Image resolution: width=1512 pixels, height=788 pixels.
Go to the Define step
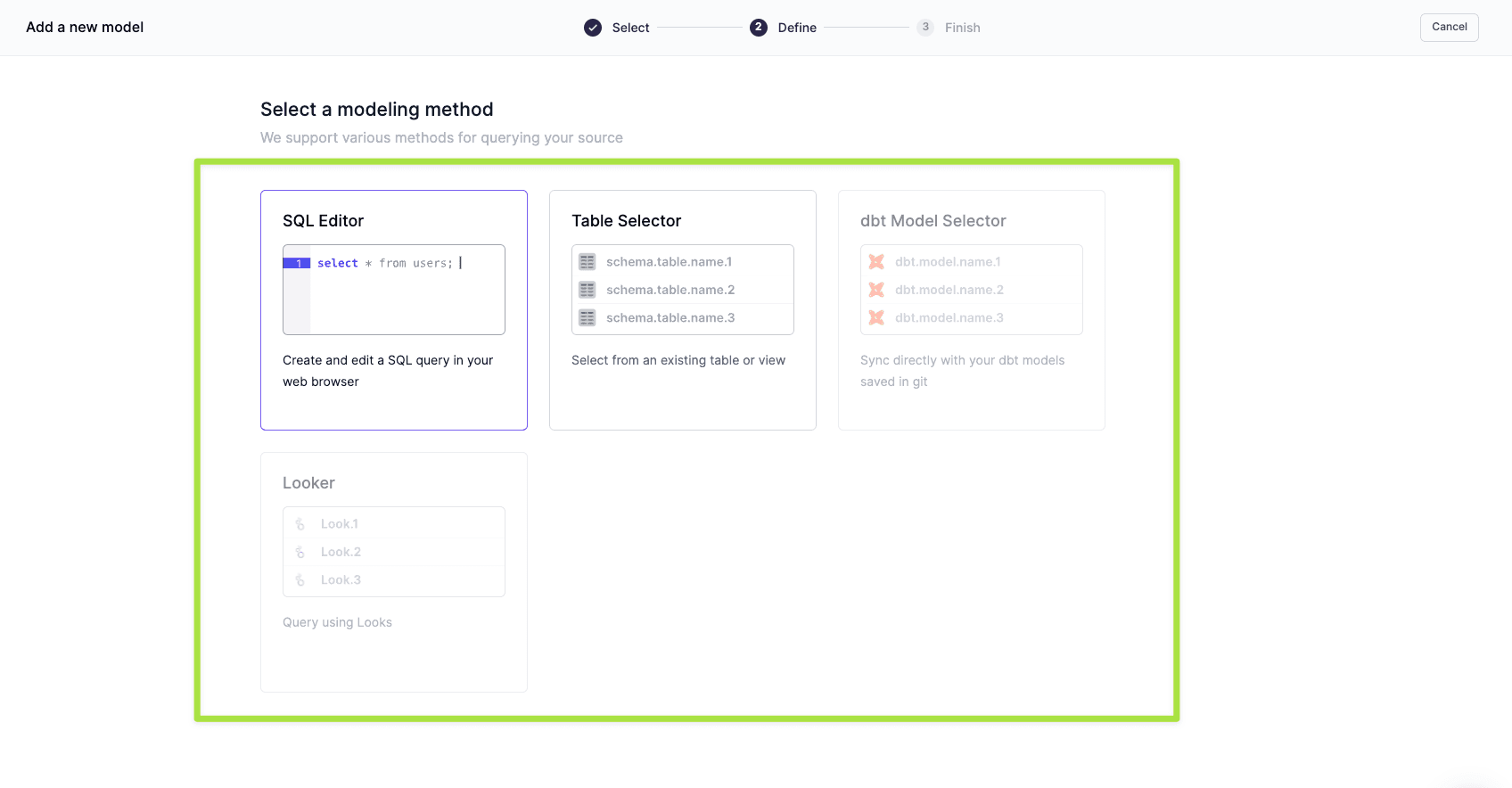pyautogui.click(x=796, y=28)
